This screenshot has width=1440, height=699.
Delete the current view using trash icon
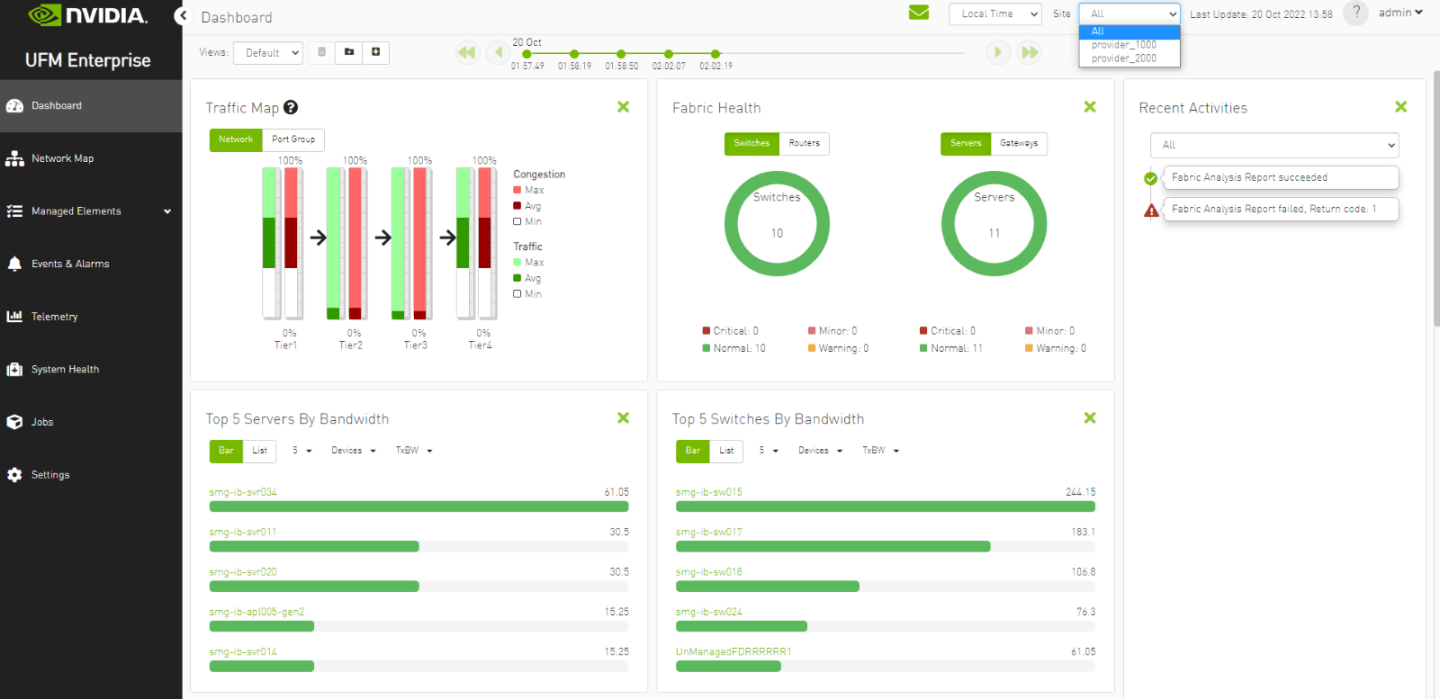320,52
